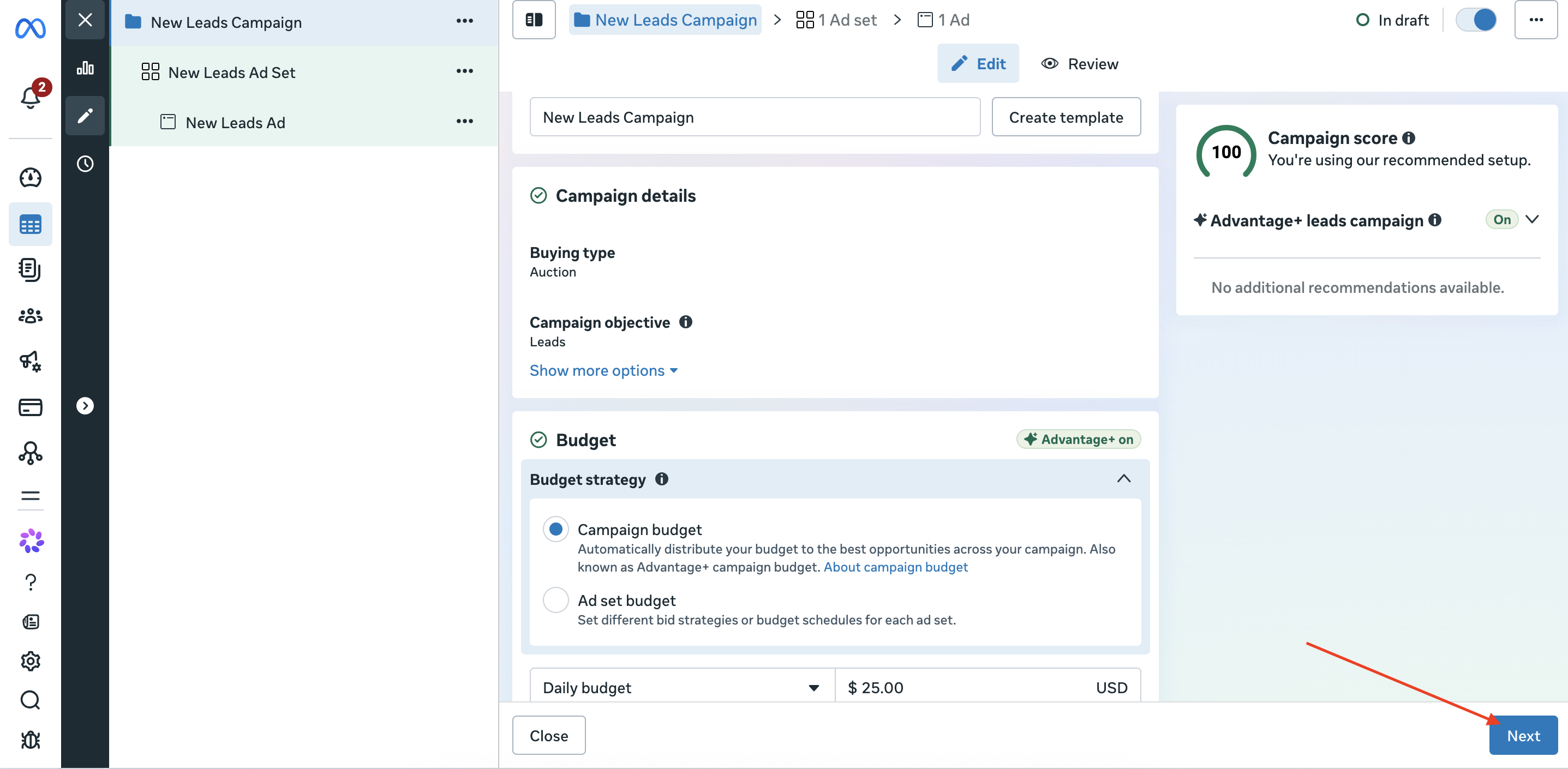Screen dimensions: 1568x769
Task: Open Budget strategy info icon
Action: [662, 479]
